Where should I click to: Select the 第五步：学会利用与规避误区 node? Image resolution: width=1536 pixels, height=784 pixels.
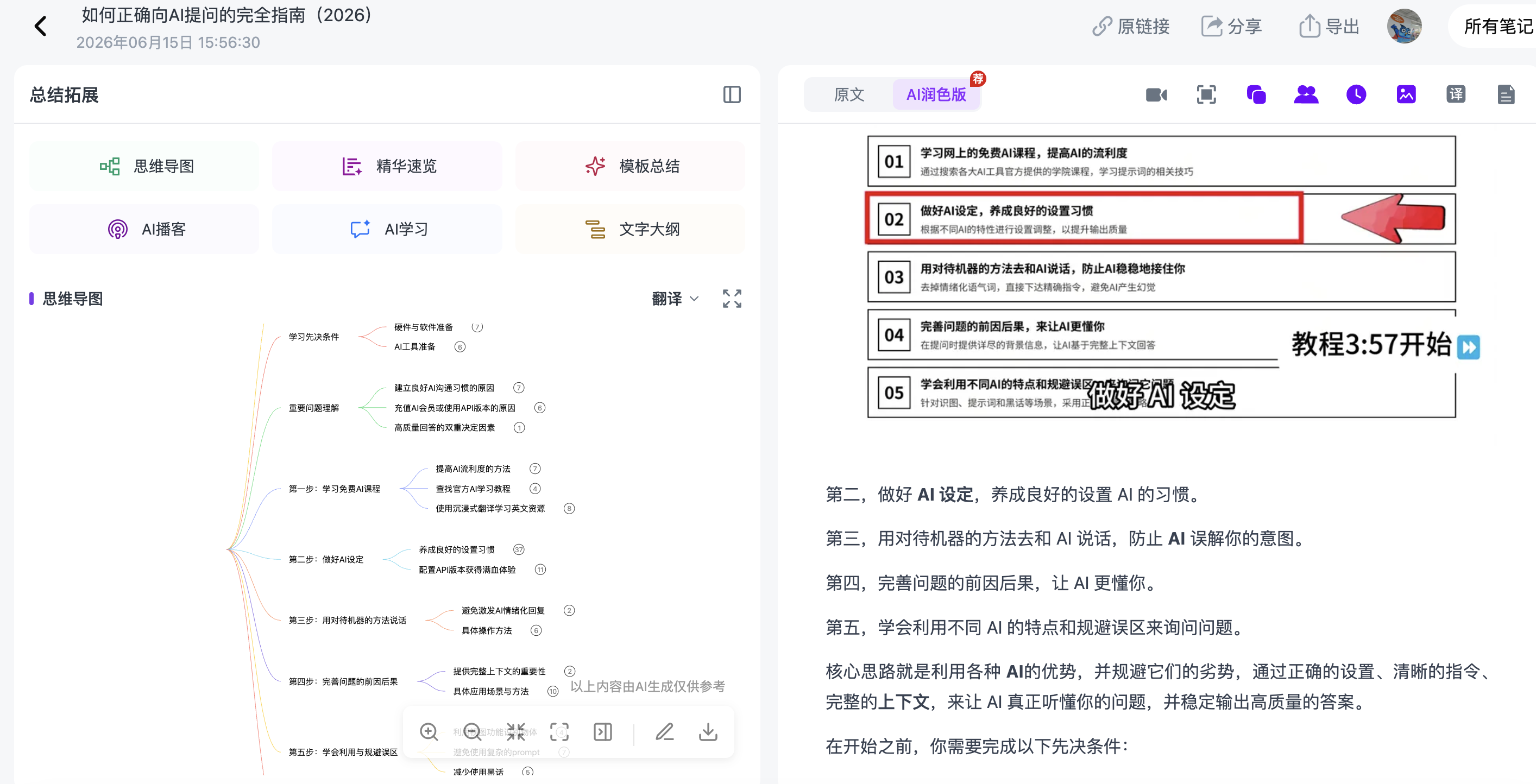[343, 753]
